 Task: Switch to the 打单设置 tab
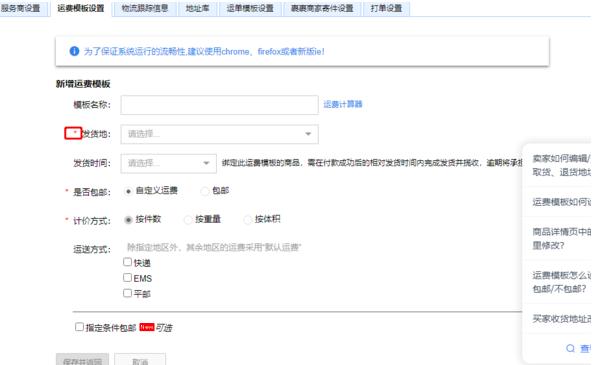click(386, 8)
